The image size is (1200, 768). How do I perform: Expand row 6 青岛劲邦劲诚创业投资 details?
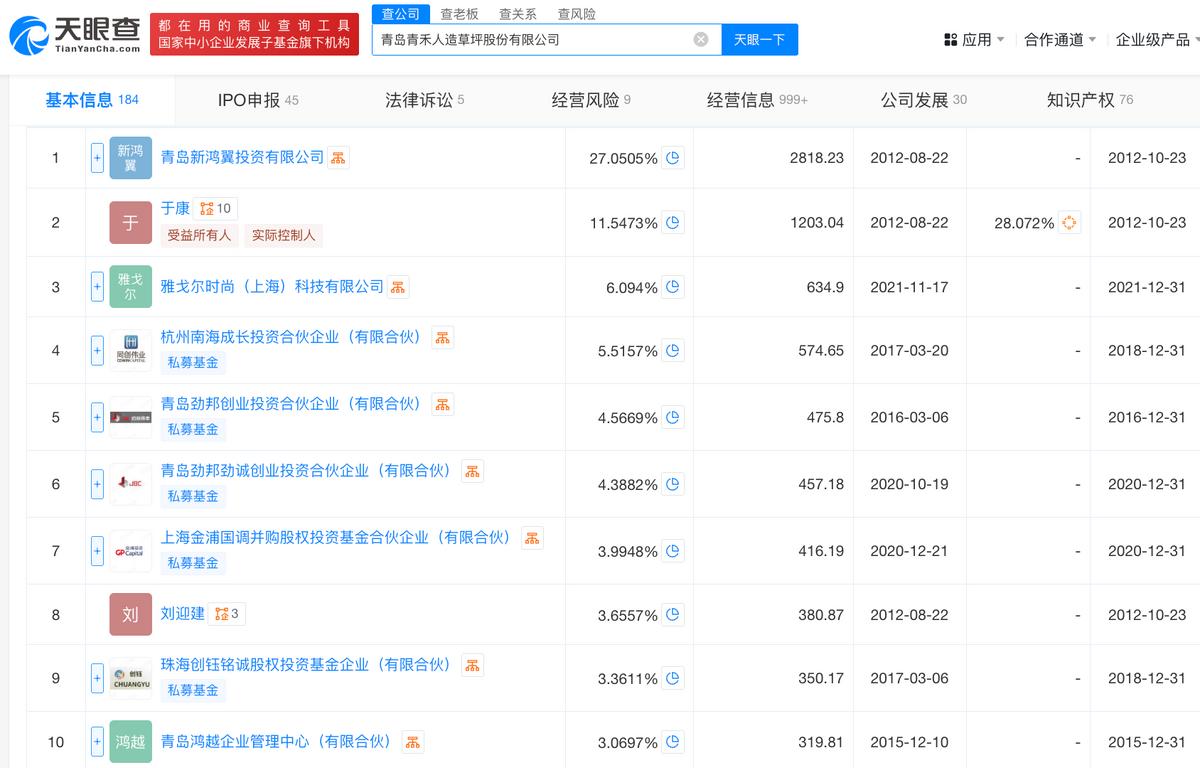(97, 484)
